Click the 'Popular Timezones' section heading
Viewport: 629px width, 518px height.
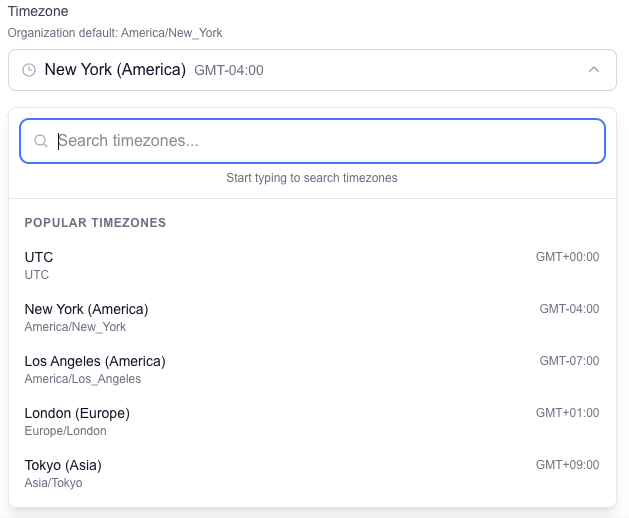point(95,222)
